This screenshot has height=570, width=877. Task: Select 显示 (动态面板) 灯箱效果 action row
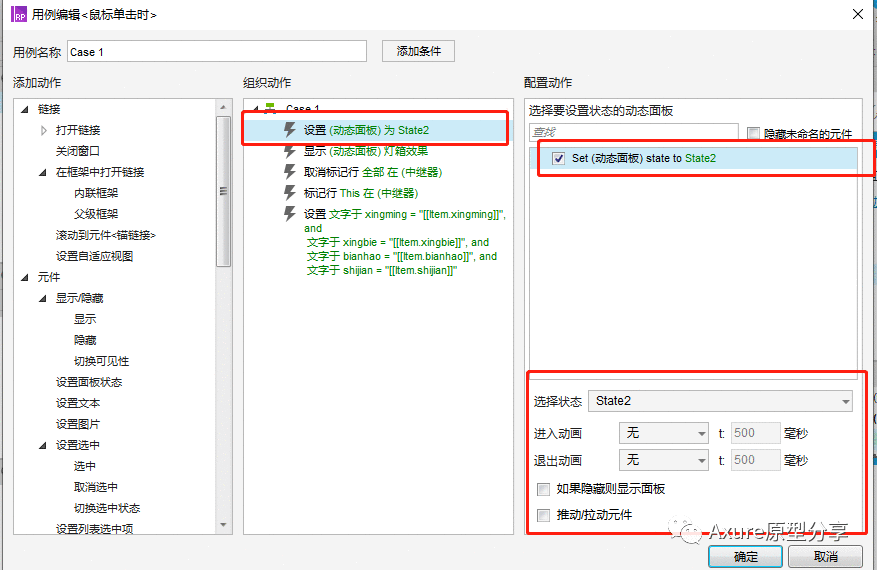click(366, 151)
